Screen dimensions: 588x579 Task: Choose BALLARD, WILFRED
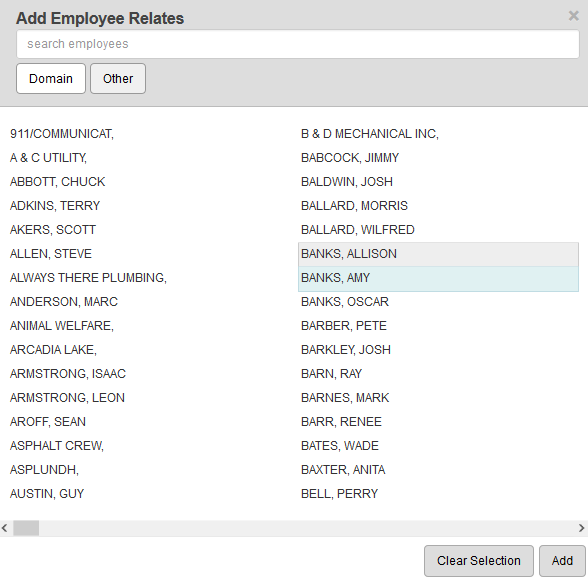coord(358,230)
